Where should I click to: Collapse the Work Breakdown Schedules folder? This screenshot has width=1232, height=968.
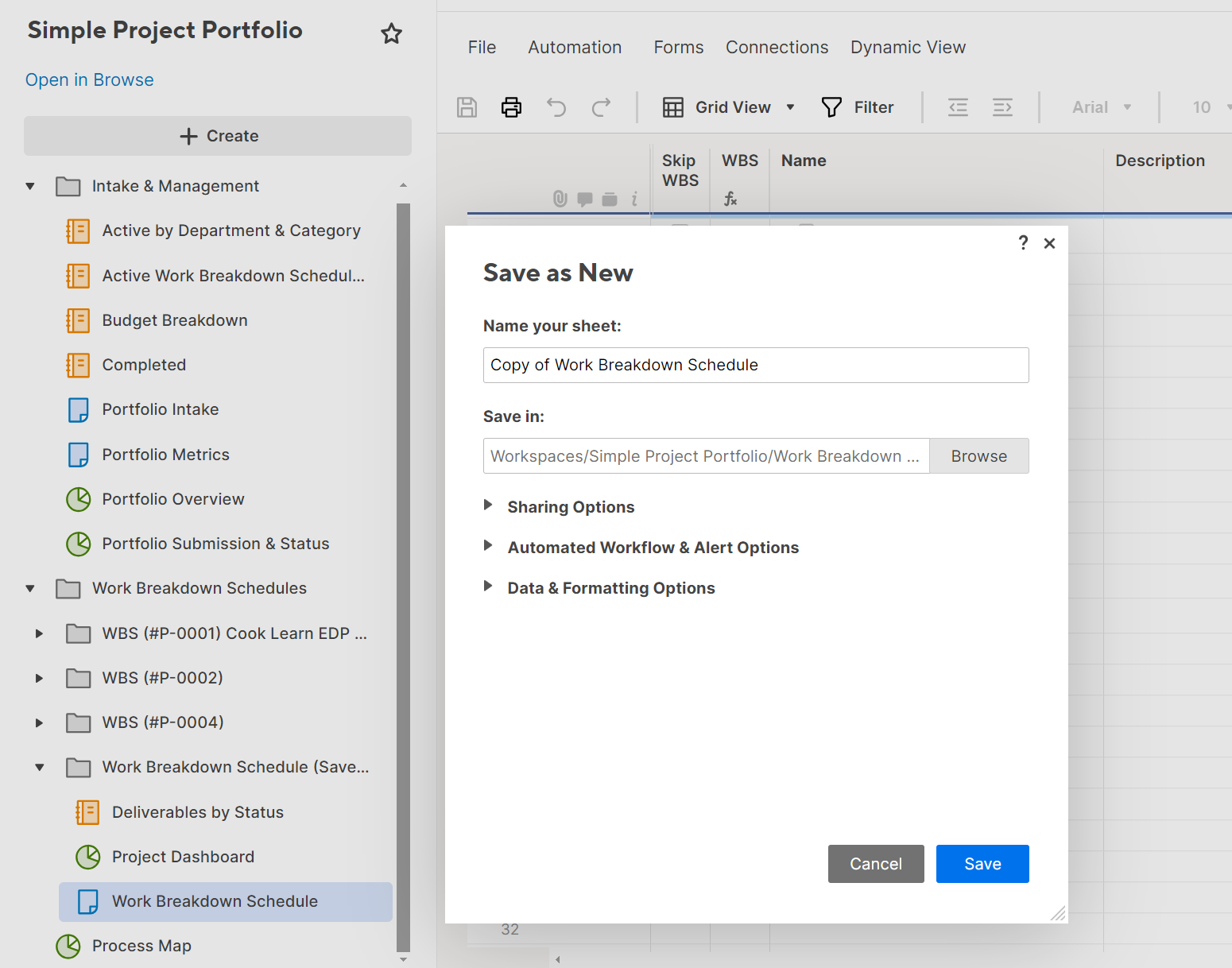[x=30, y=589]
